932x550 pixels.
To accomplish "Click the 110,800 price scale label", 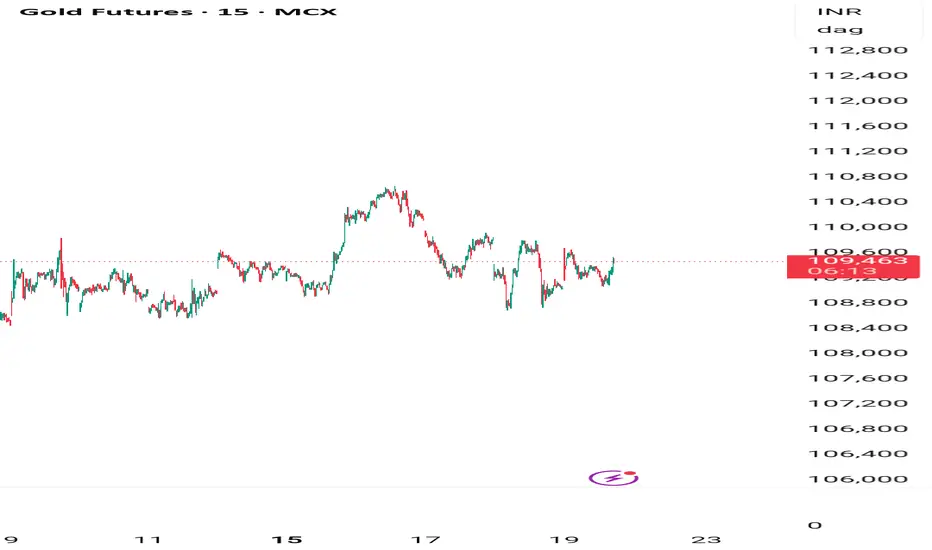I will click(861, 176).
